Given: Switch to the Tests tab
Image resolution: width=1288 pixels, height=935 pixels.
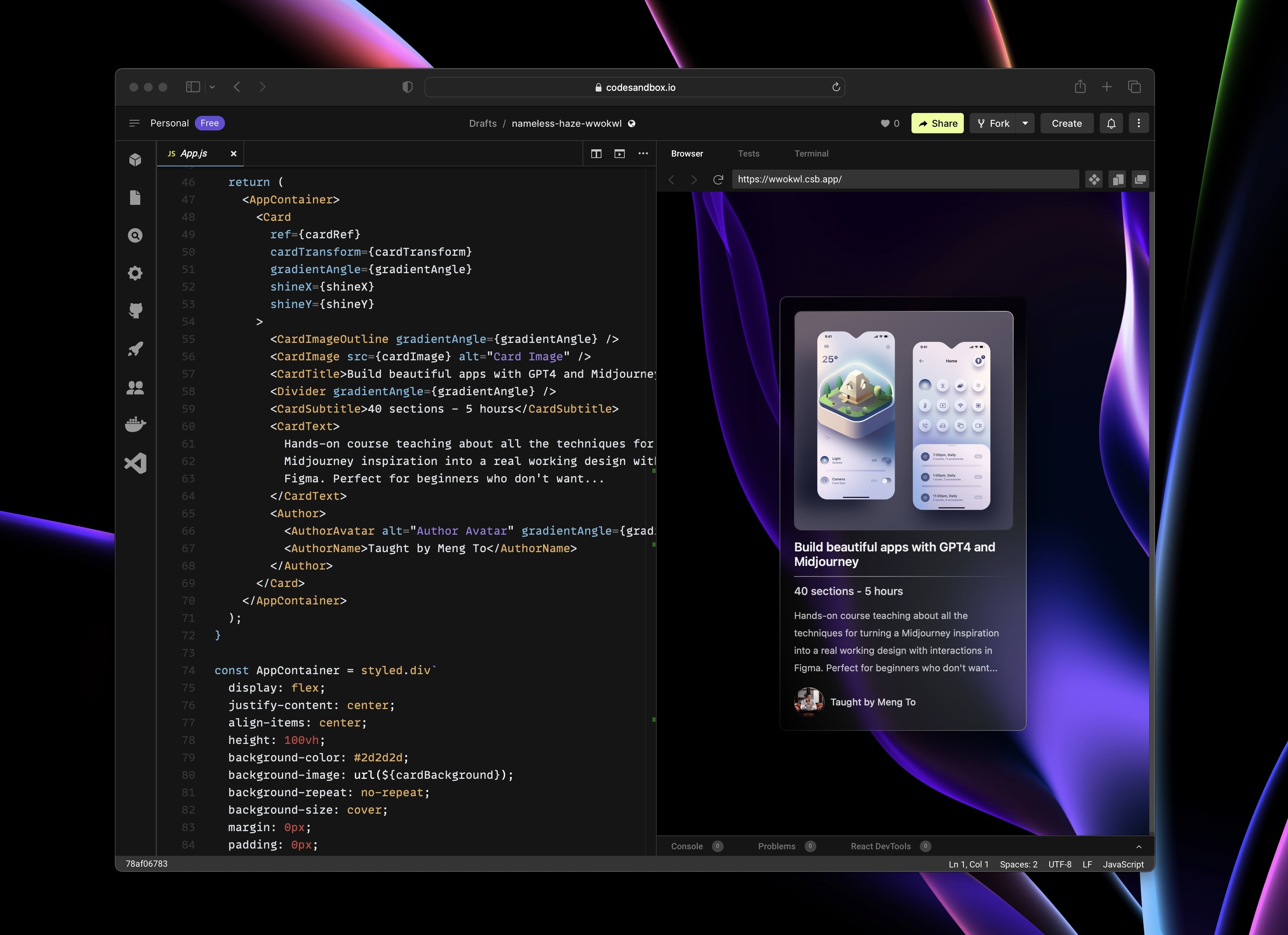Looking at the screenshot, I should [749, 153].
